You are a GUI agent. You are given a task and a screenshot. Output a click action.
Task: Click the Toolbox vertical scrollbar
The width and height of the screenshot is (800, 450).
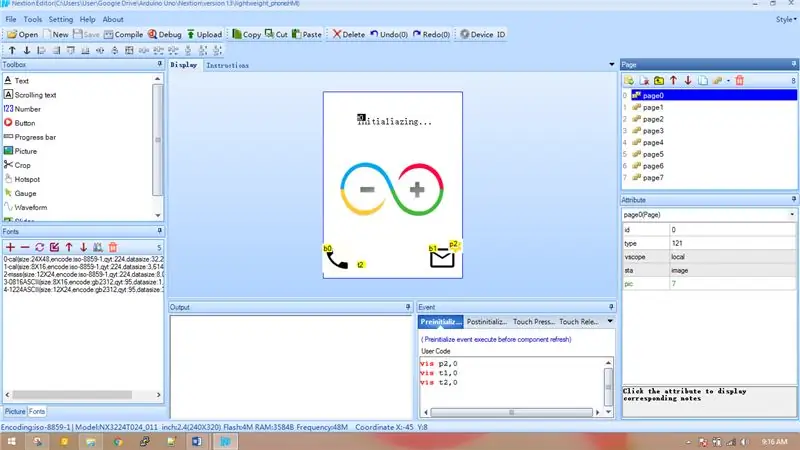click(158, 139)
